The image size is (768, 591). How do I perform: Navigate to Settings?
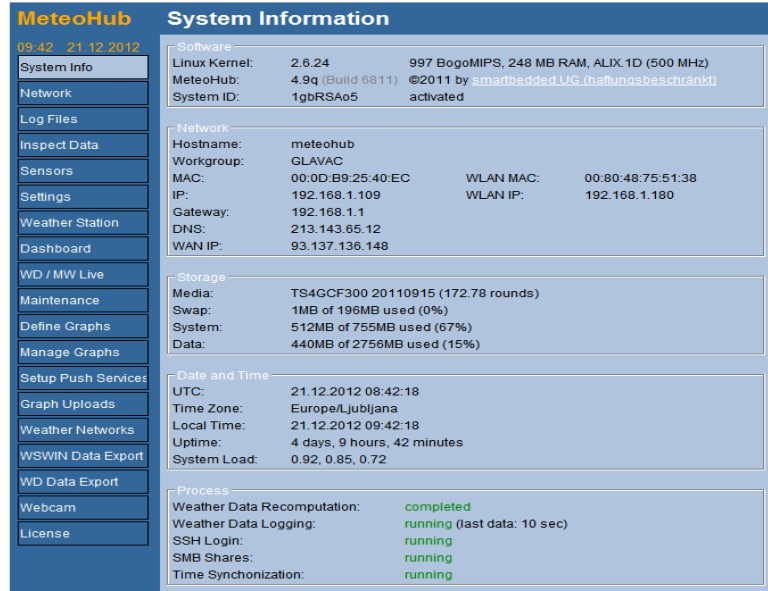[82, 197]
